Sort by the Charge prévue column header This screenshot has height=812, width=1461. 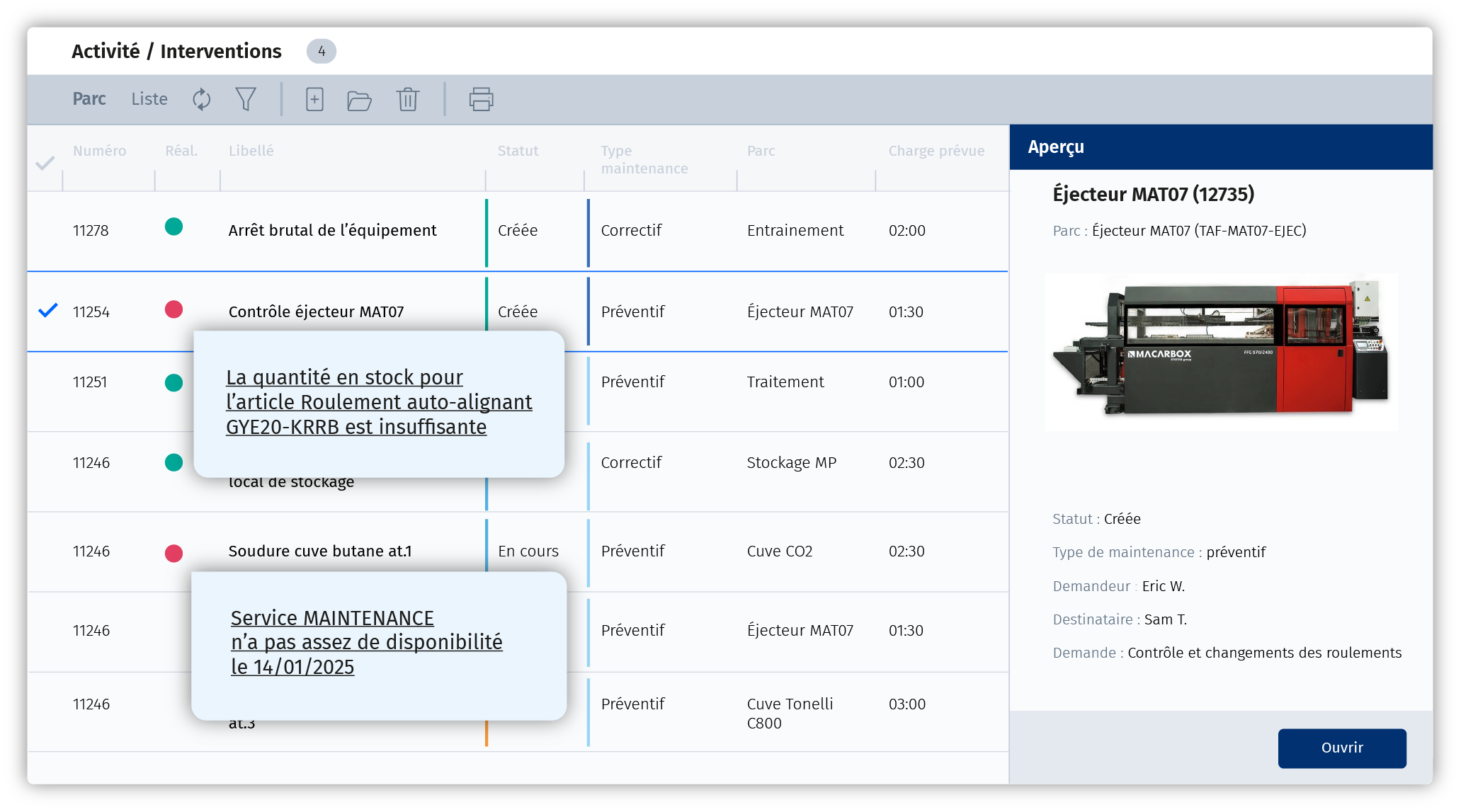(x=936, y=151)
